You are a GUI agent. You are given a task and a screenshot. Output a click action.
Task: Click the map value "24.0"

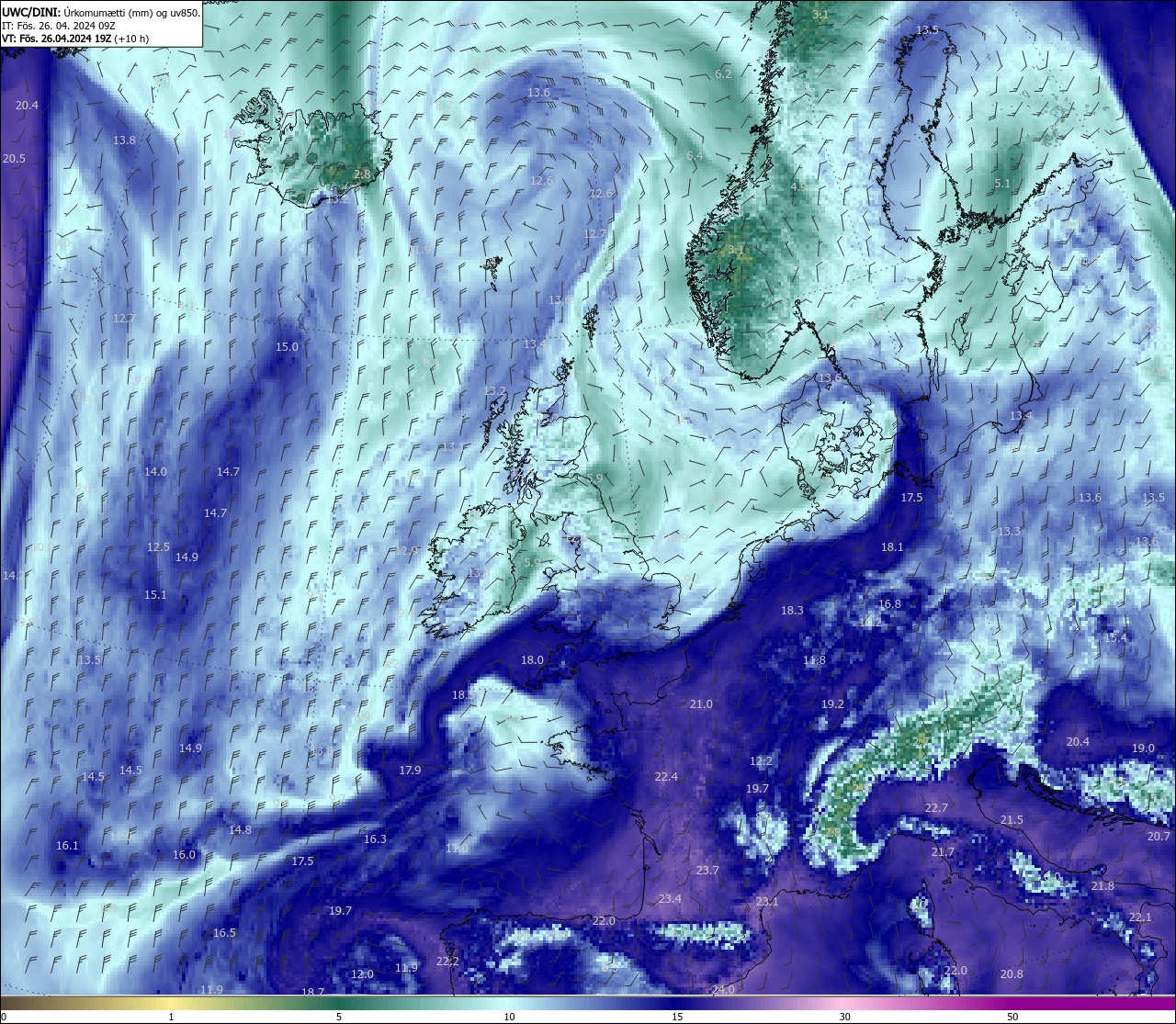coord(723,990)
